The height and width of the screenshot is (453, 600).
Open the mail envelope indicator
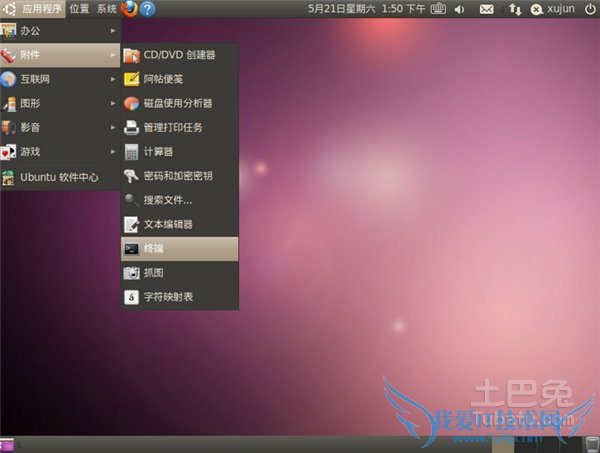tap(486, 9)
